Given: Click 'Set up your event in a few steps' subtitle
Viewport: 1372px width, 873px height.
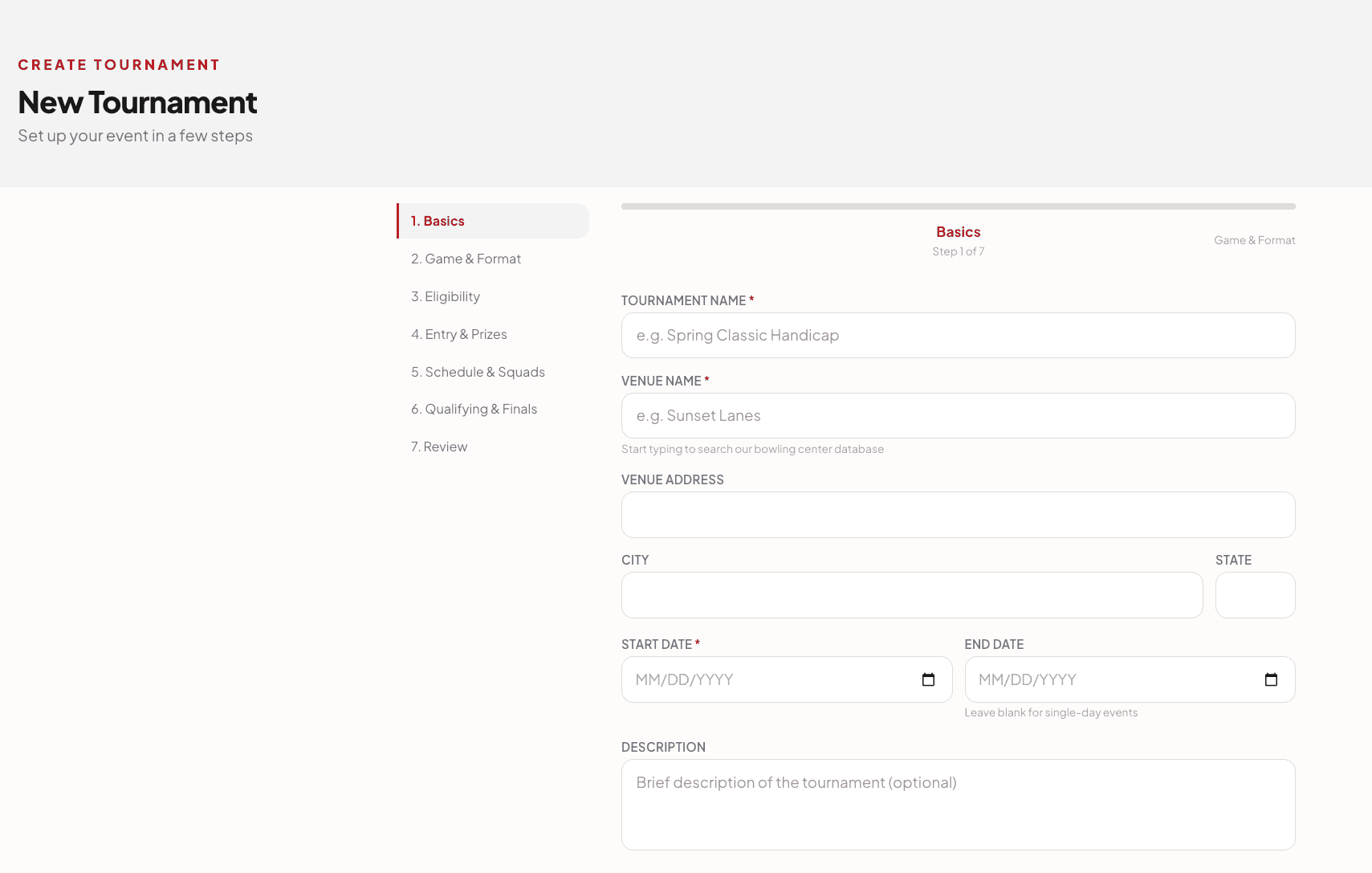Looking at the screenshot, I should [x=135, y=136].
